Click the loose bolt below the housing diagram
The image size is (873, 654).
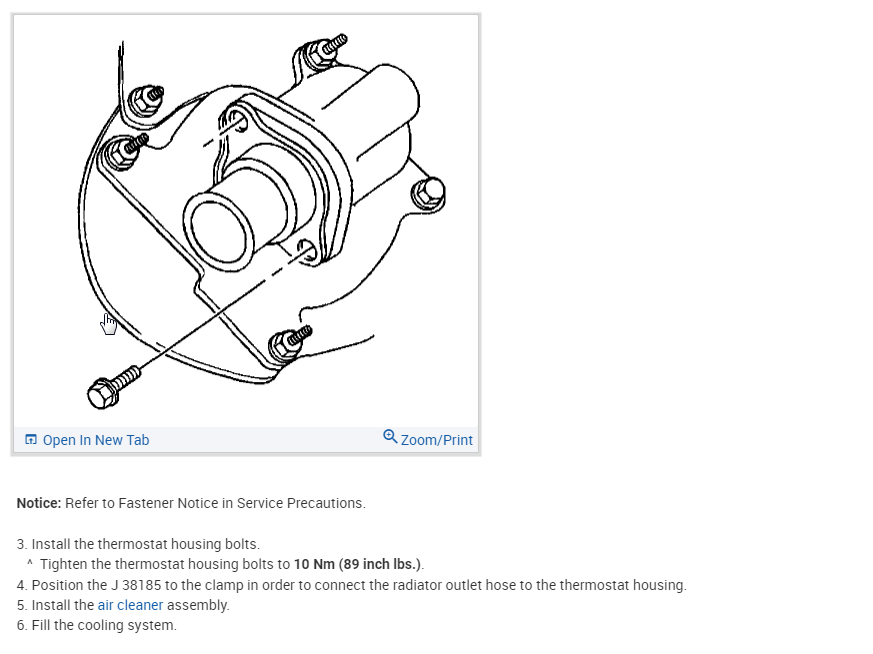[113, 386]
